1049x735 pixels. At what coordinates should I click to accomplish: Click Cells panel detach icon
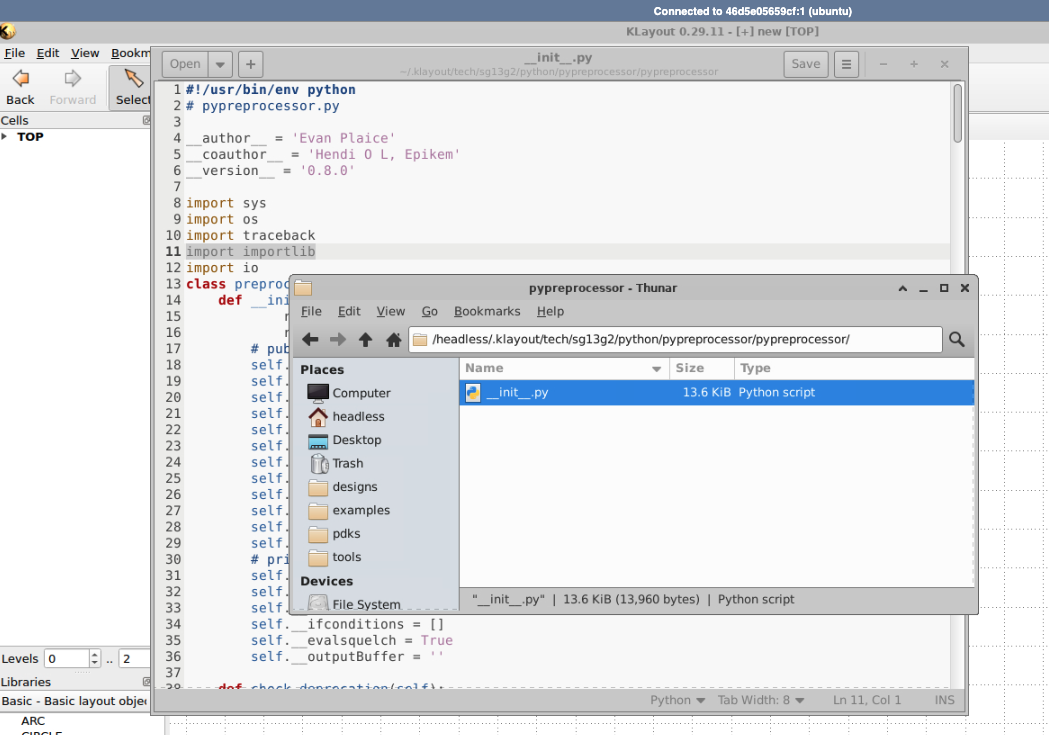pos(146,120)
